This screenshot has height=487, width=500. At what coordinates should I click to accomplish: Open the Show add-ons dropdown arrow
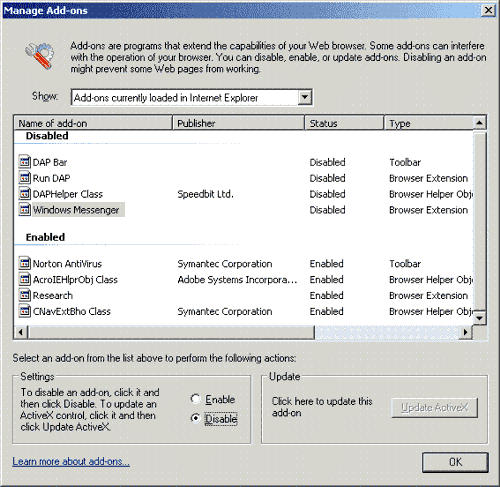[x=305, y=98]
